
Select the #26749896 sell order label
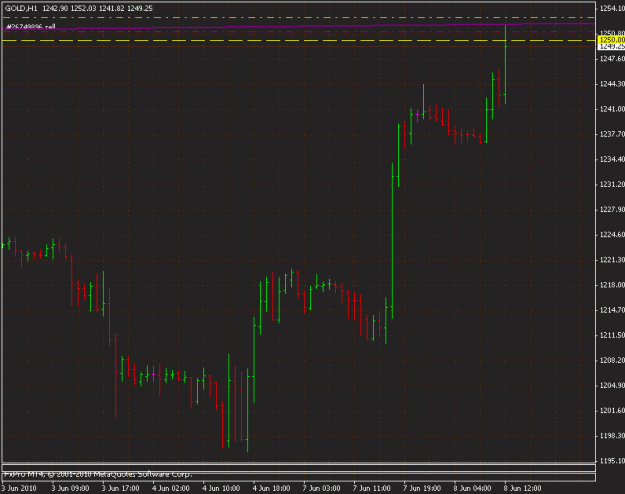pos(31,27)
